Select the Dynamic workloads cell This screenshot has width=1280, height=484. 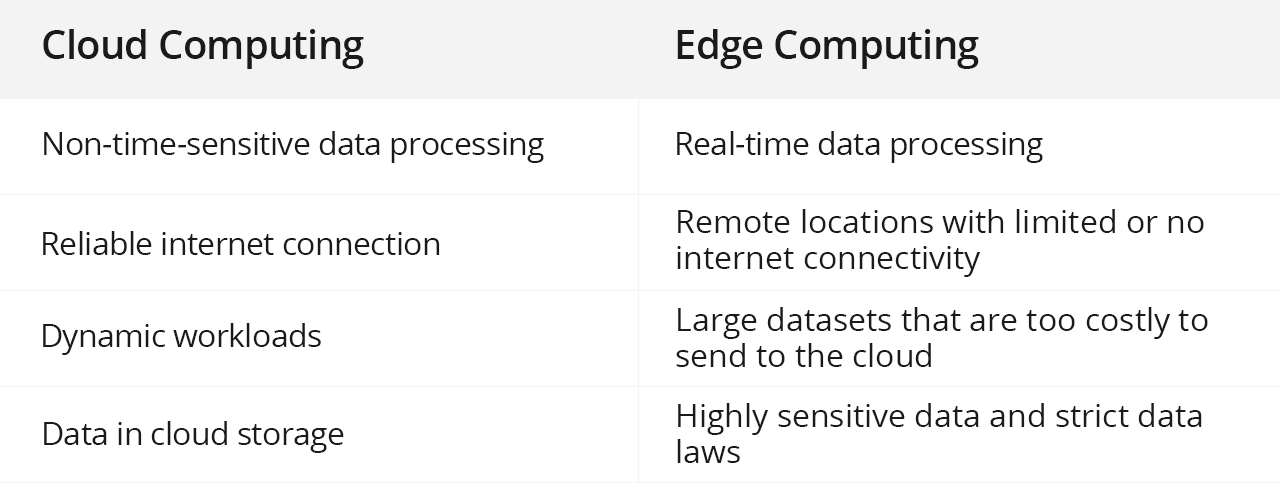coord(181,336)
